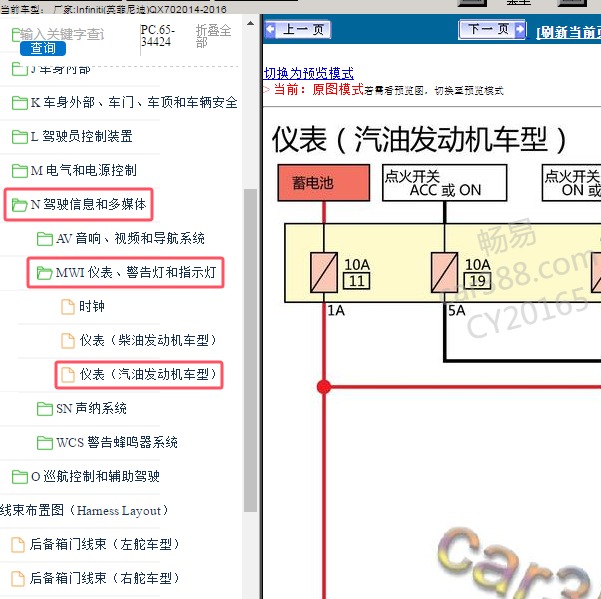Click the 查询 search button
The height and width of the screenshot is (599, 601).
43,48
